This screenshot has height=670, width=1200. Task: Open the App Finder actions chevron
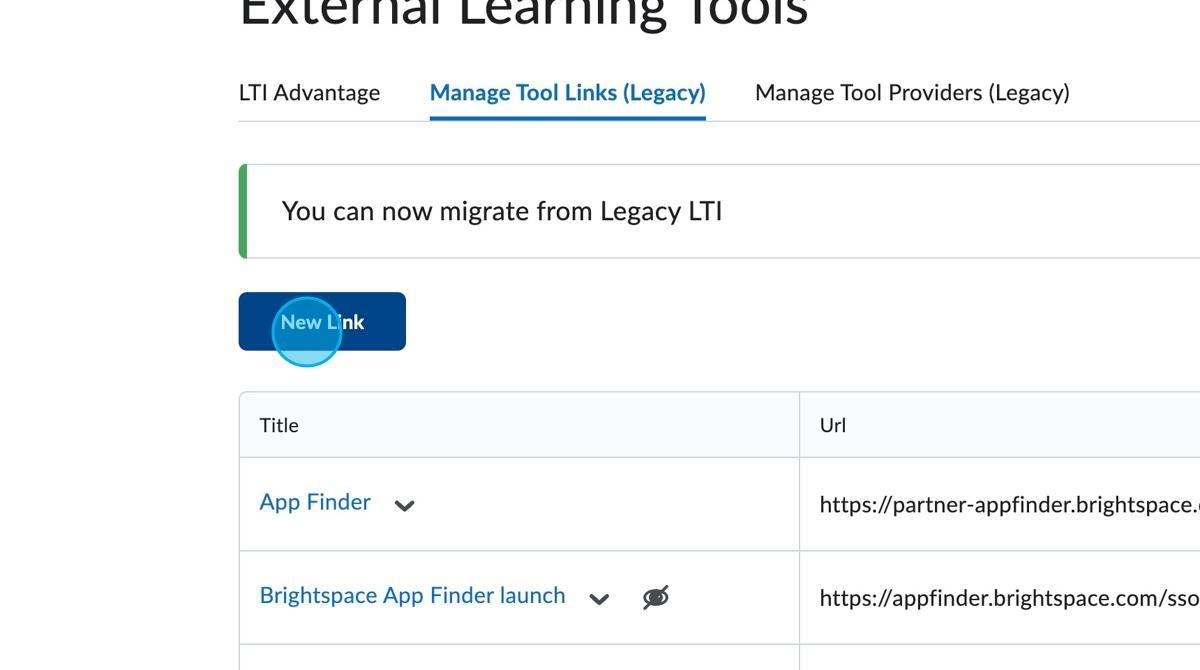[404, 505]
